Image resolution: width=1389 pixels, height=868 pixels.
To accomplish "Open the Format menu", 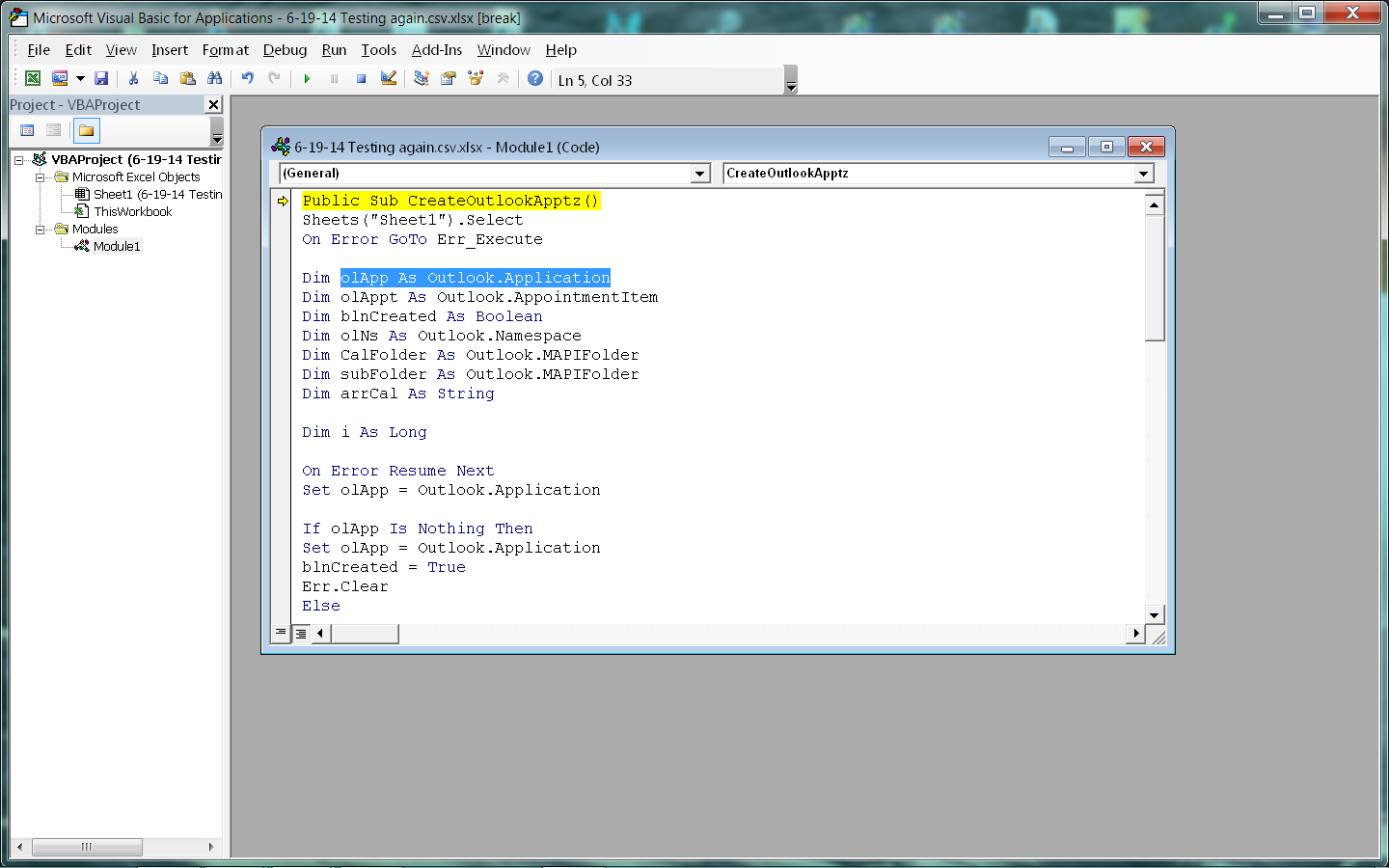I will click(x=226, y=50).
